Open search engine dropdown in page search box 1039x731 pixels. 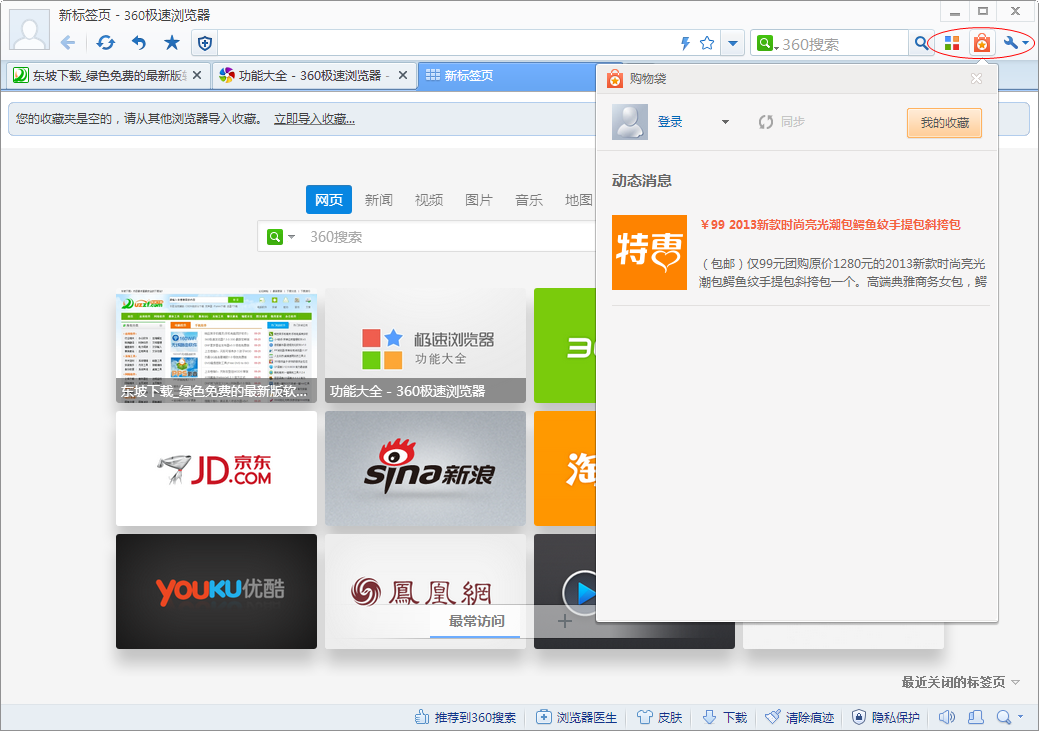point(281,237)
